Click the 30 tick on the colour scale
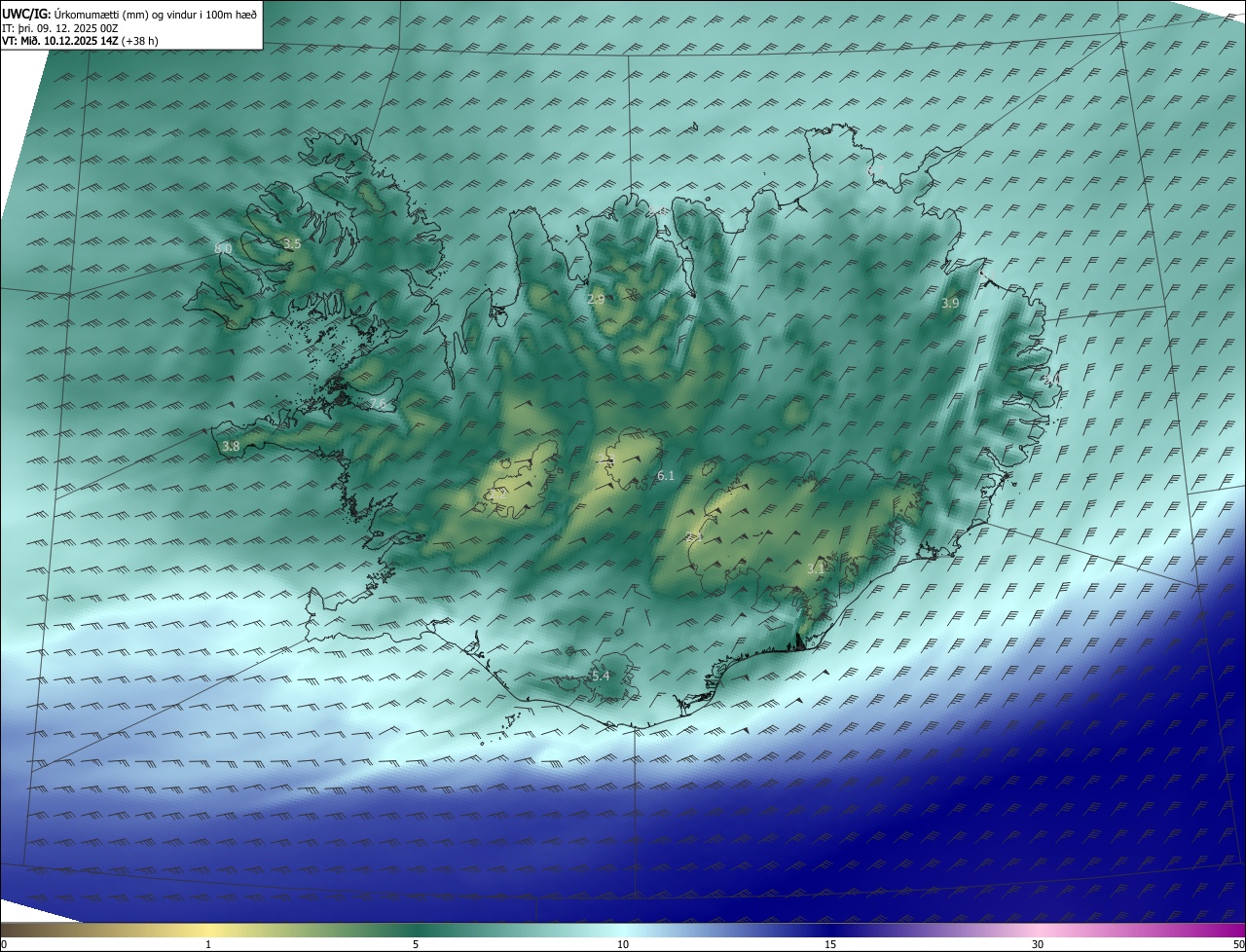The image size is (1246, 952). point(1038,944)
